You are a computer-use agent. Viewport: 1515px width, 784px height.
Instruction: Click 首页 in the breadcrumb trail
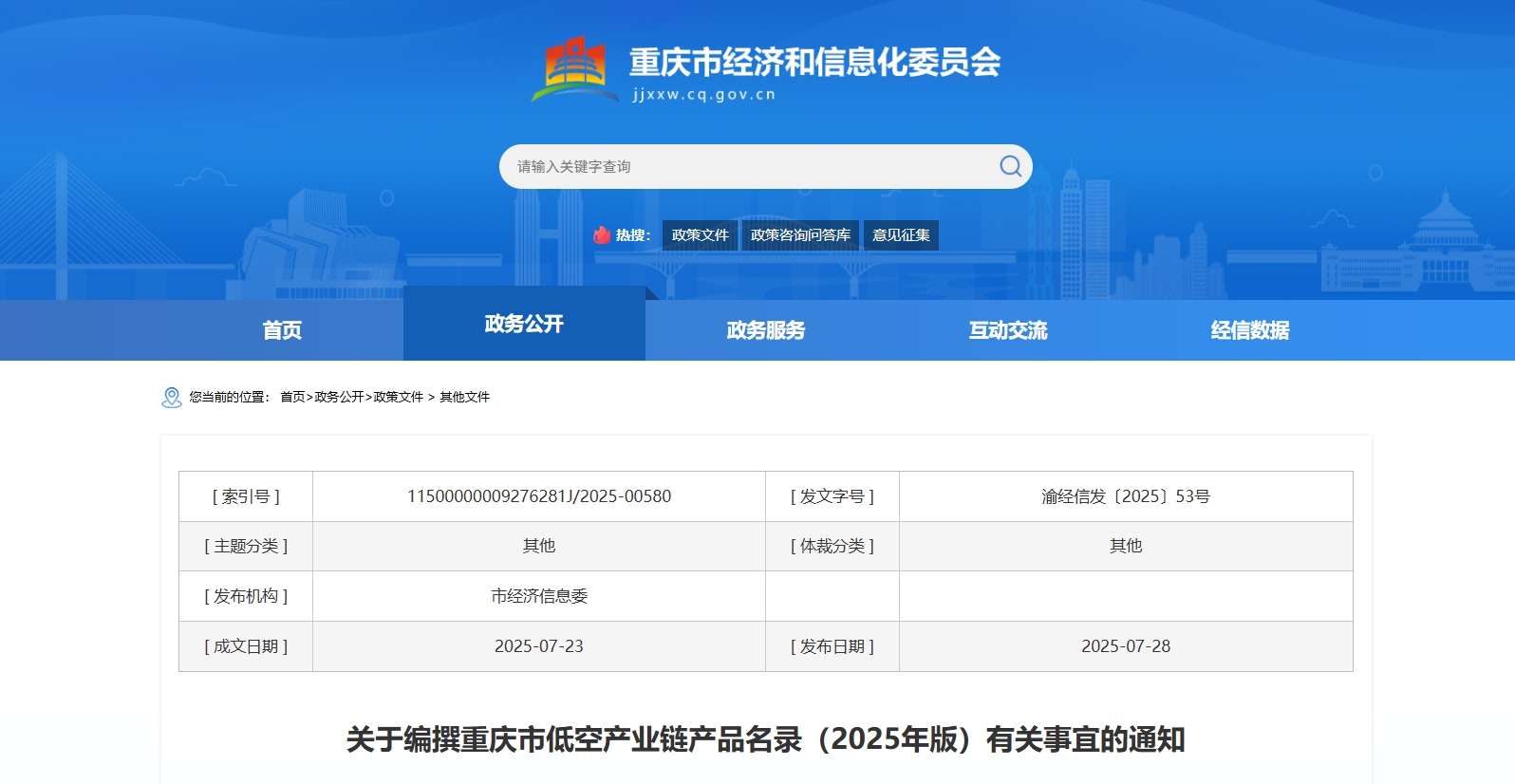point(292,398)
